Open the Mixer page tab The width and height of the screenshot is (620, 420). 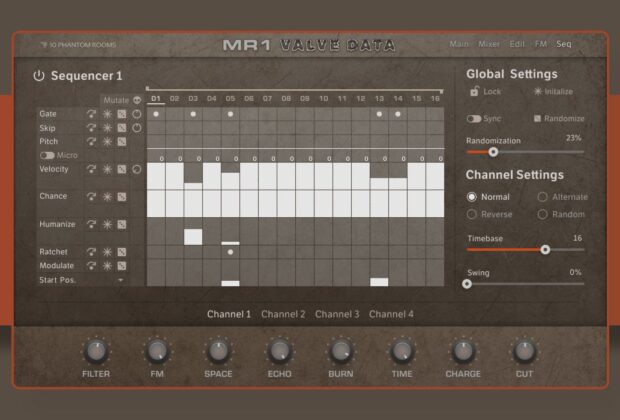click(x=489, y=44)
